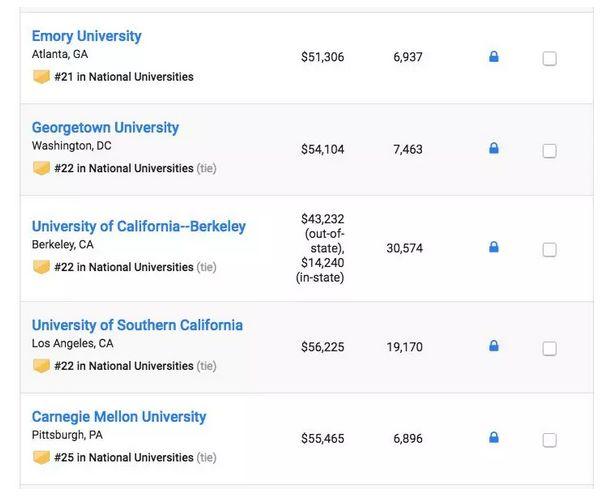Open the Carnegie Mellon University link
Screen dimensions: 603x496
pos(119,416)
